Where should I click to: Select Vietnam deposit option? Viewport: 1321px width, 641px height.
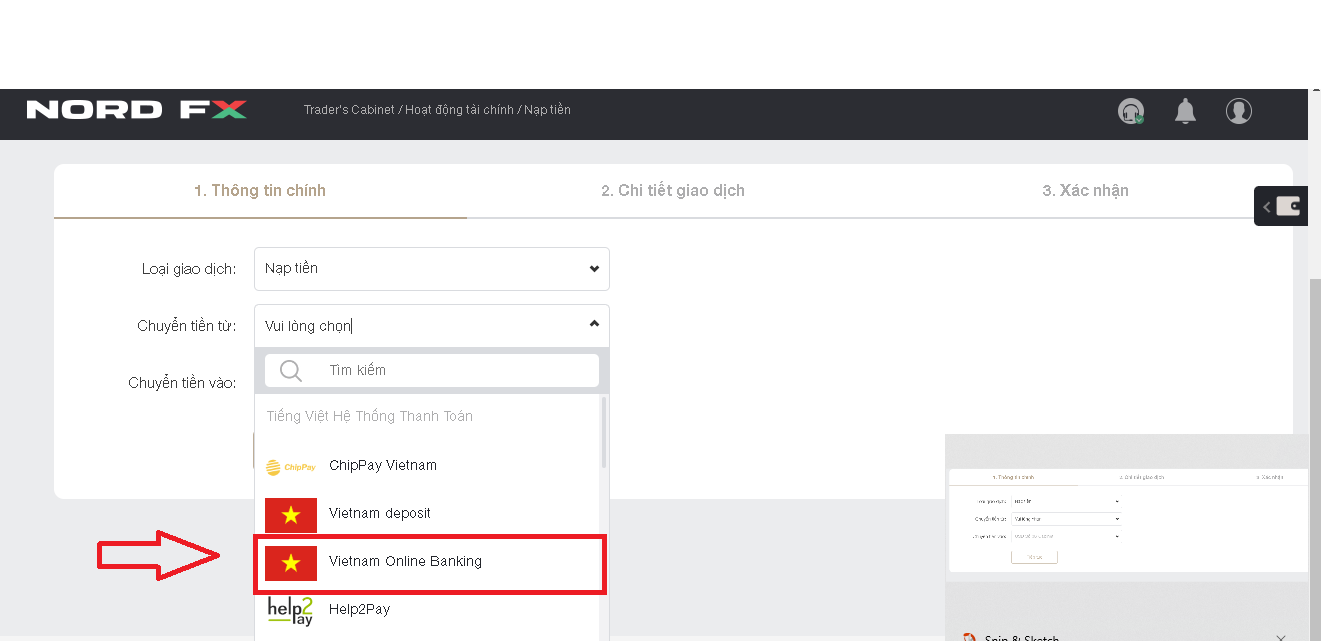428,514
